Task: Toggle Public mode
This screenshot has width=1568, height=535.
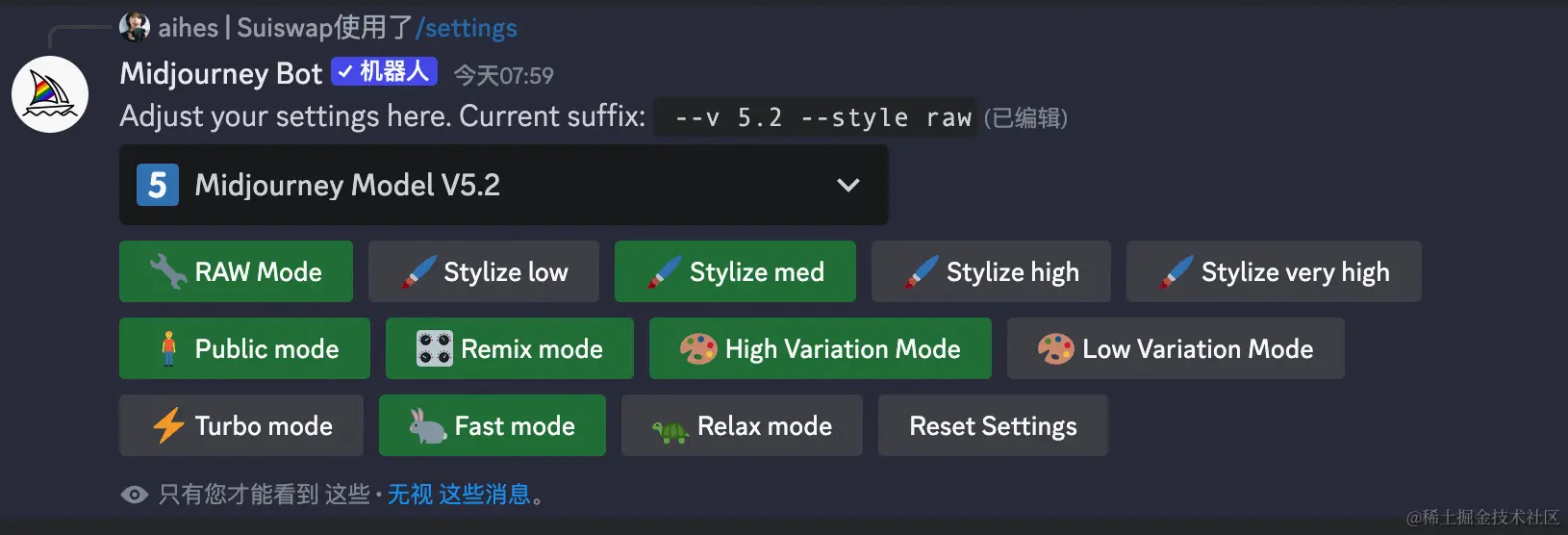Action: click(244, 348)
